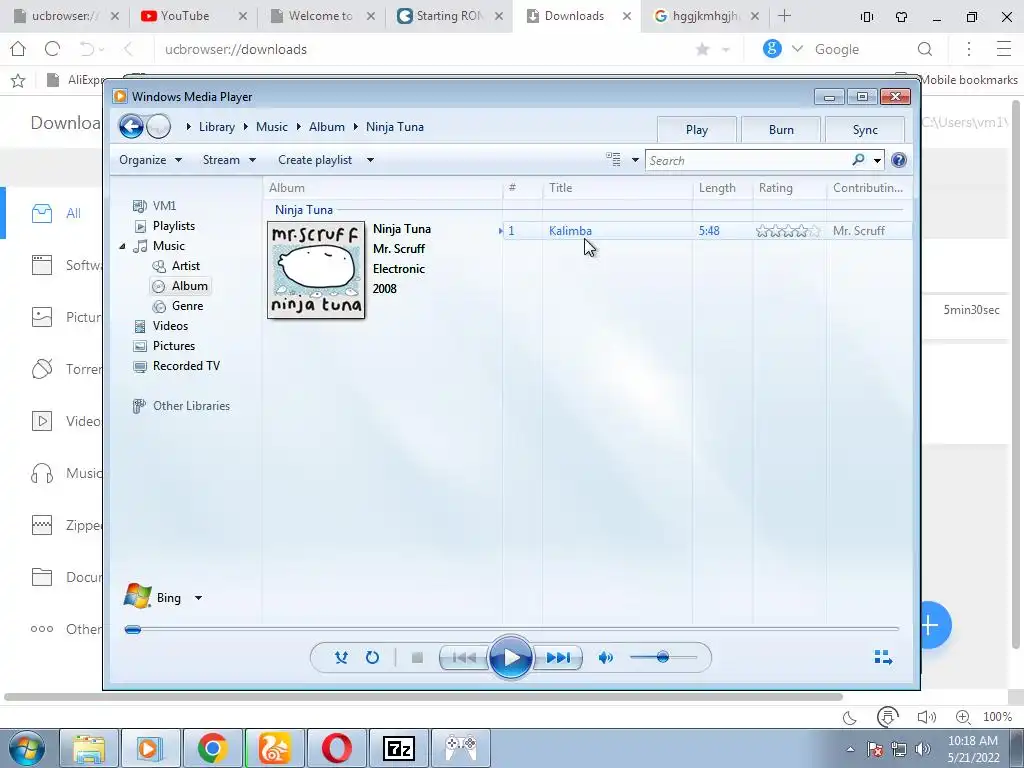Screen dimensions: 1024x768
Task: Select Recorded TV in the navigation pane
Action: coord(176,366)
